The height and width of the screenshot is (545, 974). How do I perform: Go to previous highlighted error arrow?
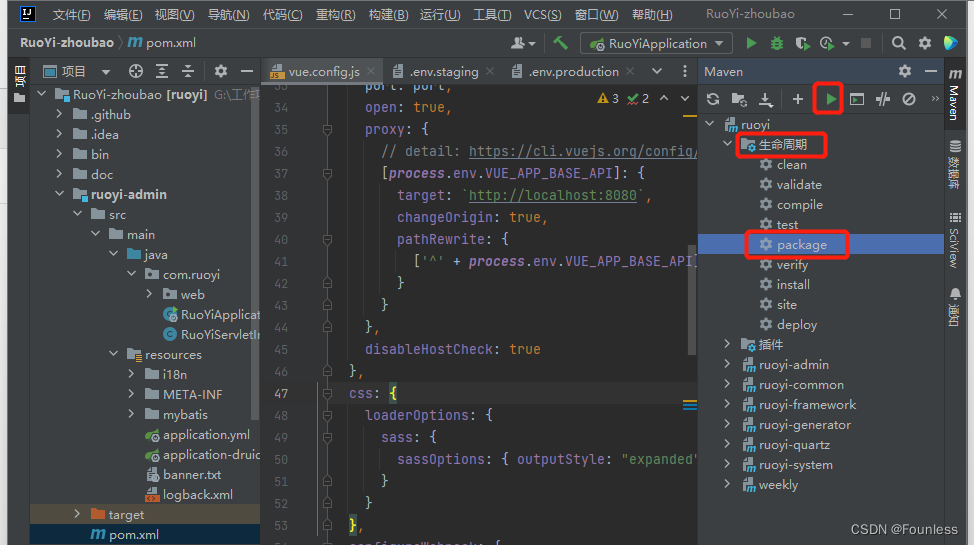click(x=664, y=98)
